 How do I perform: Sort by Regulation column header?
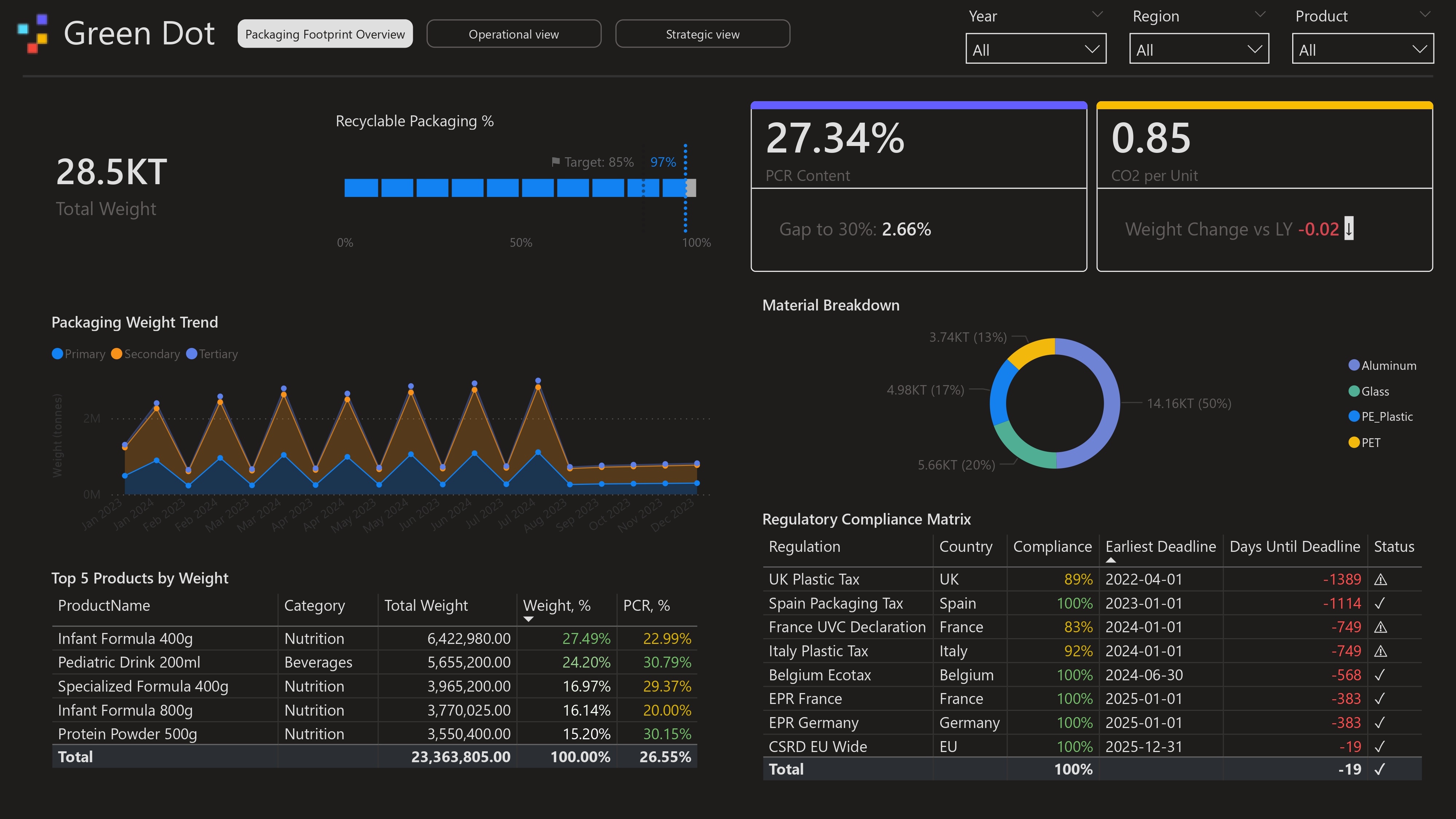click(x=804, y=547)
